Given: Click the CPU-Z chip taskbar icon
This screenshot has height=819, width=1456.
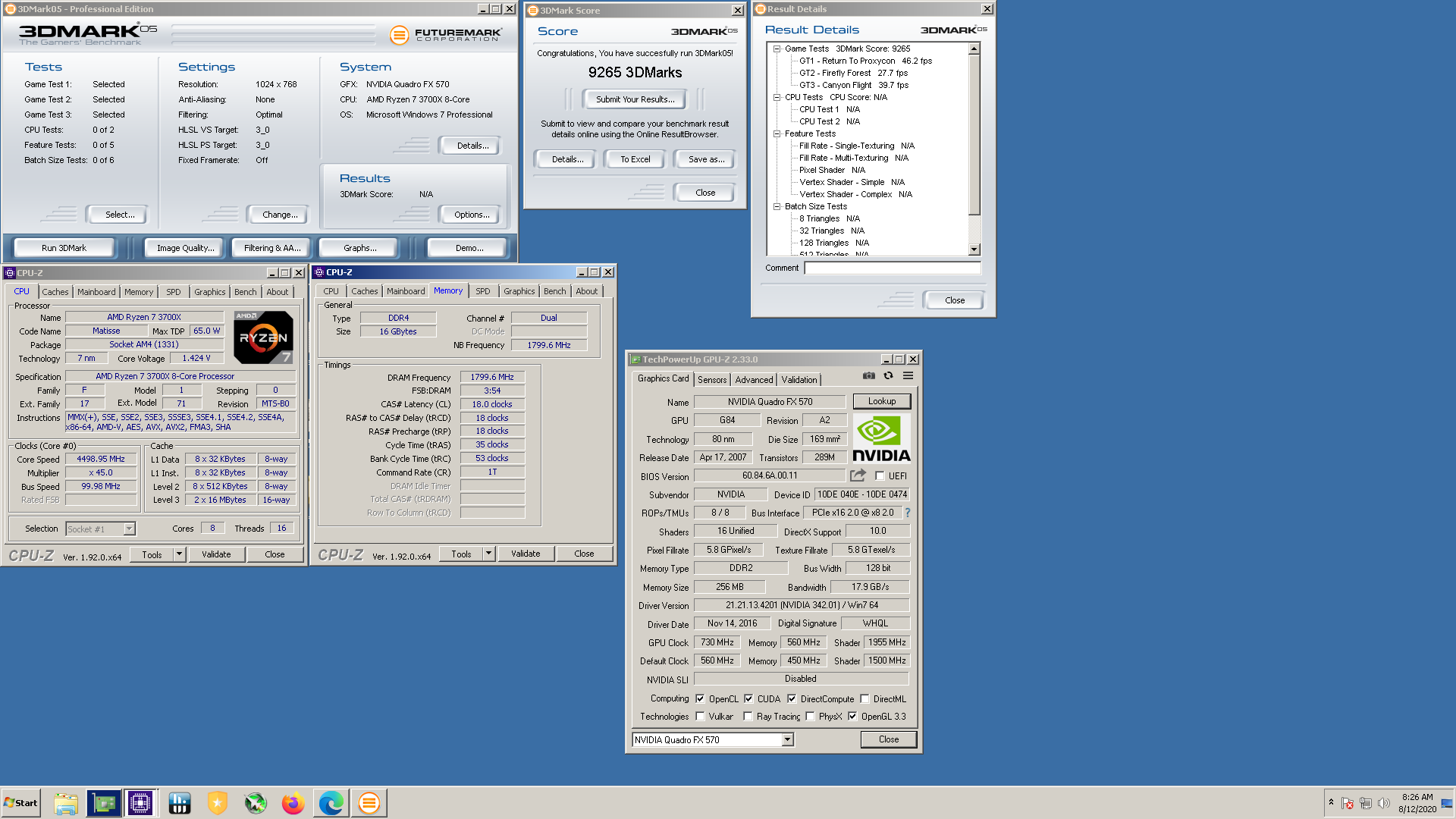Looking at the screenshot, I should [140, 803].
